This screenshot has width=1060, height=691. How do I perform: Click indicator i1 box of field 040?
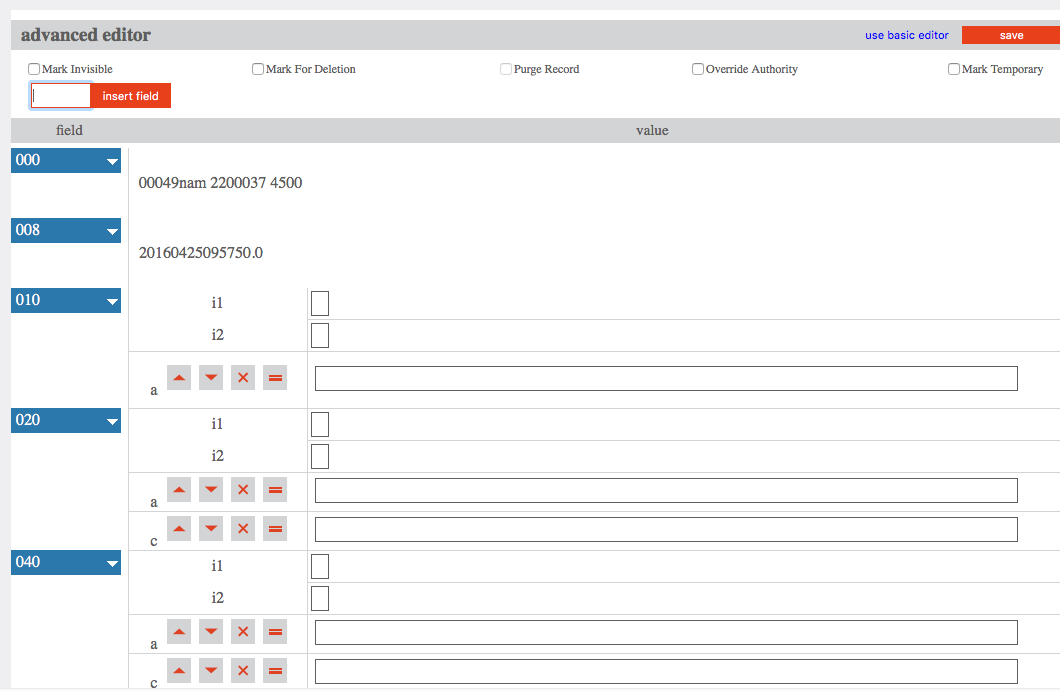pos(320,567)
